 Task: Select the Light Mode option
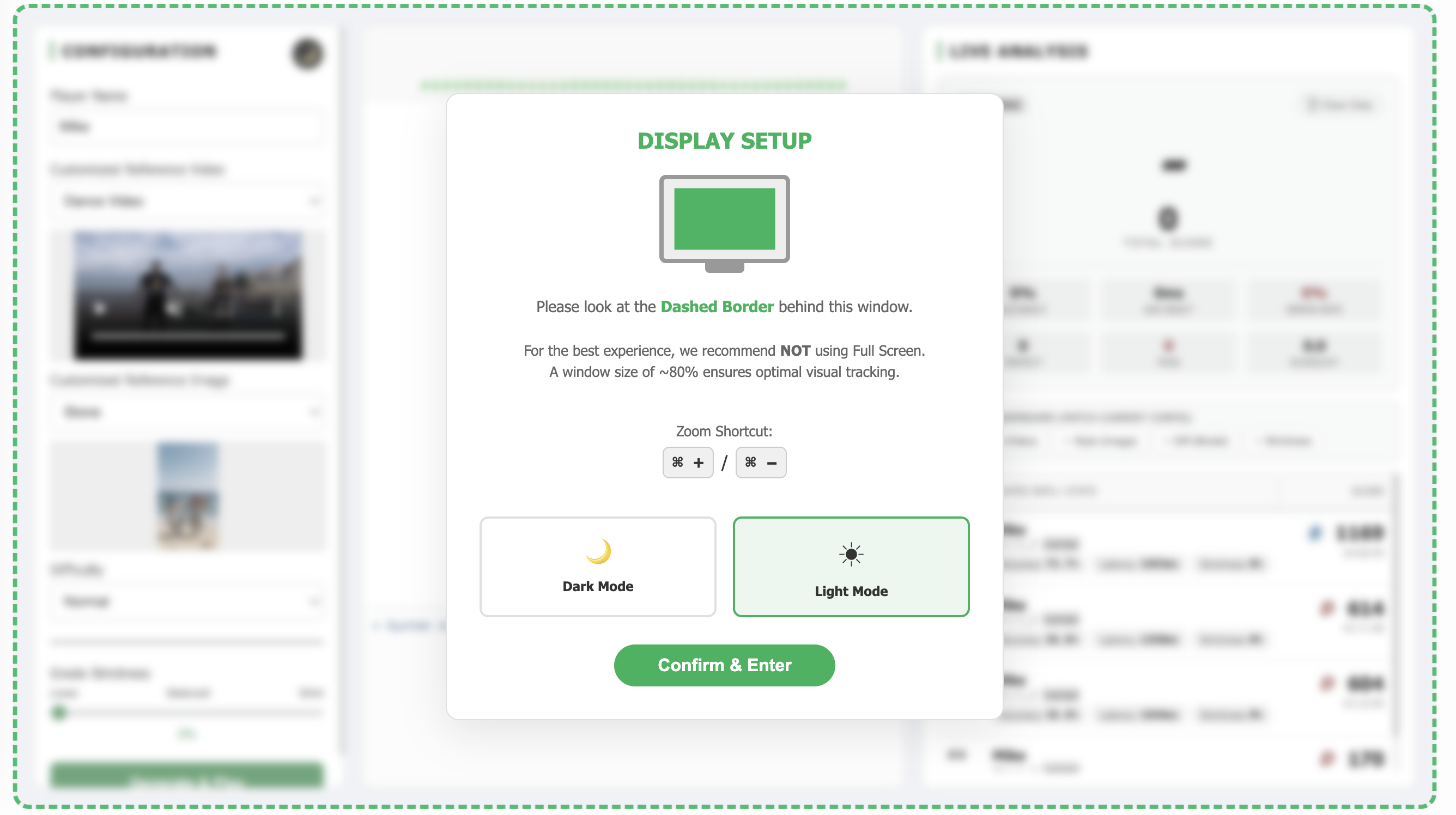click(x=851, y=567)
